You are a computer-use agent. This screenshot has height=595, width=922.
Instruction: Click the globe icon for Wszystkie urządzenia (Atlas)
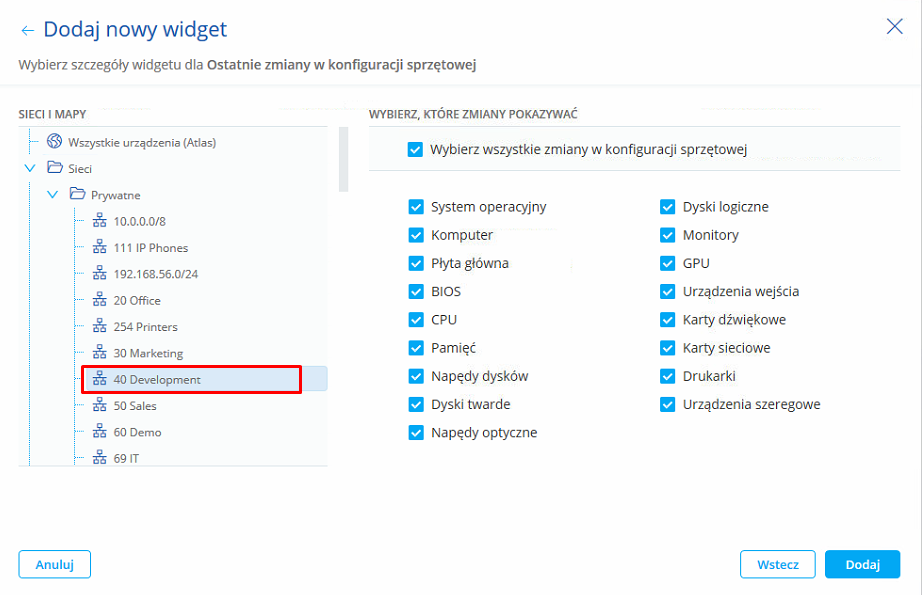pyautogui.click(x=54, y=142)
